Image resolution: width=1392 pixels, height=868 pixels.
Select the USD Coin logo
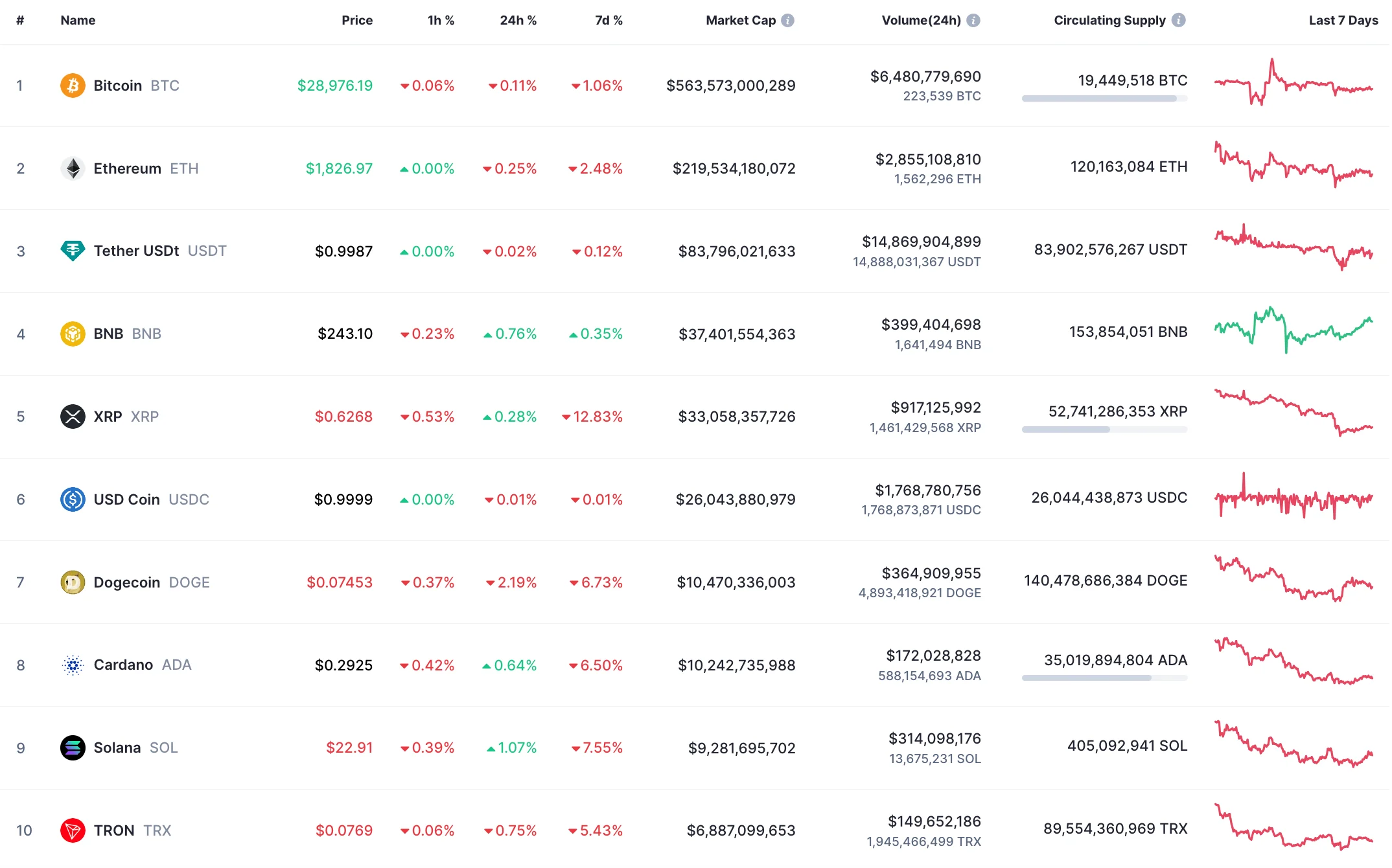pyautogui.click(x=73, y=499)
